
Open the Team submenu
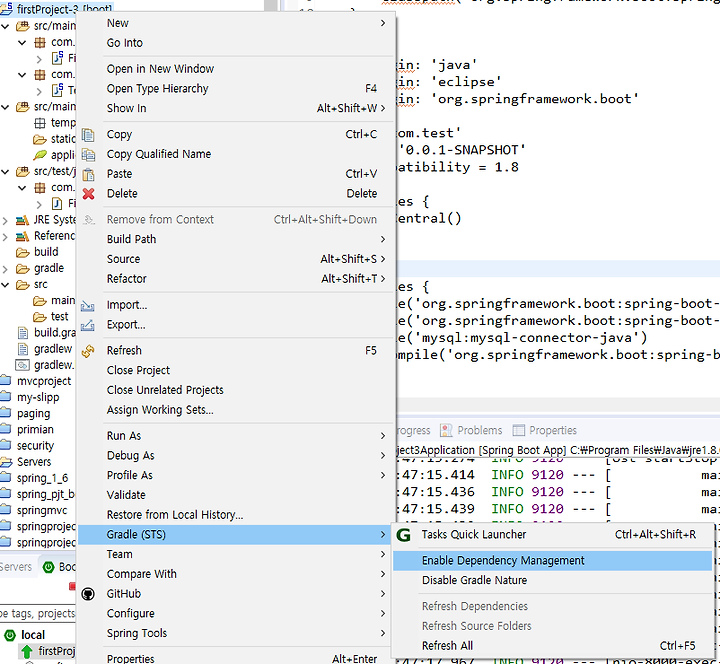click(x=236, y=555)
